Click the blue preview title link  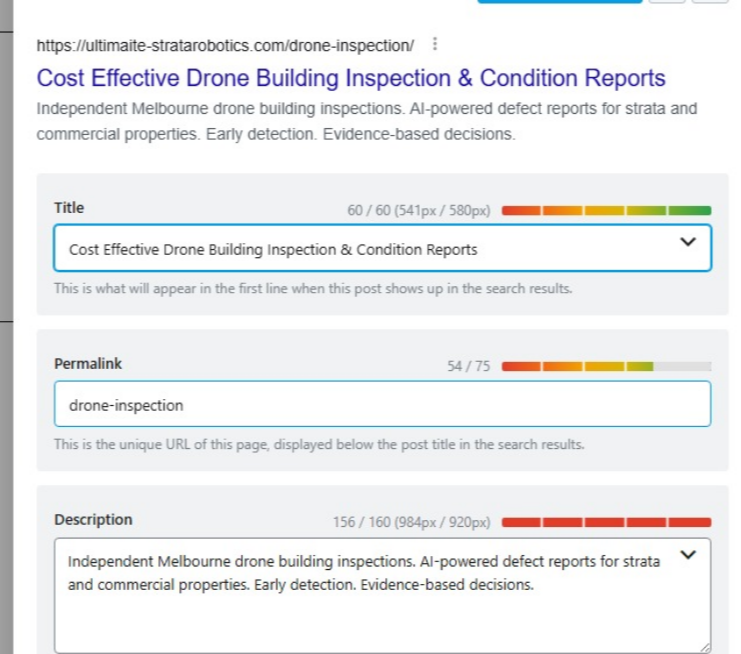pos(351,78)
